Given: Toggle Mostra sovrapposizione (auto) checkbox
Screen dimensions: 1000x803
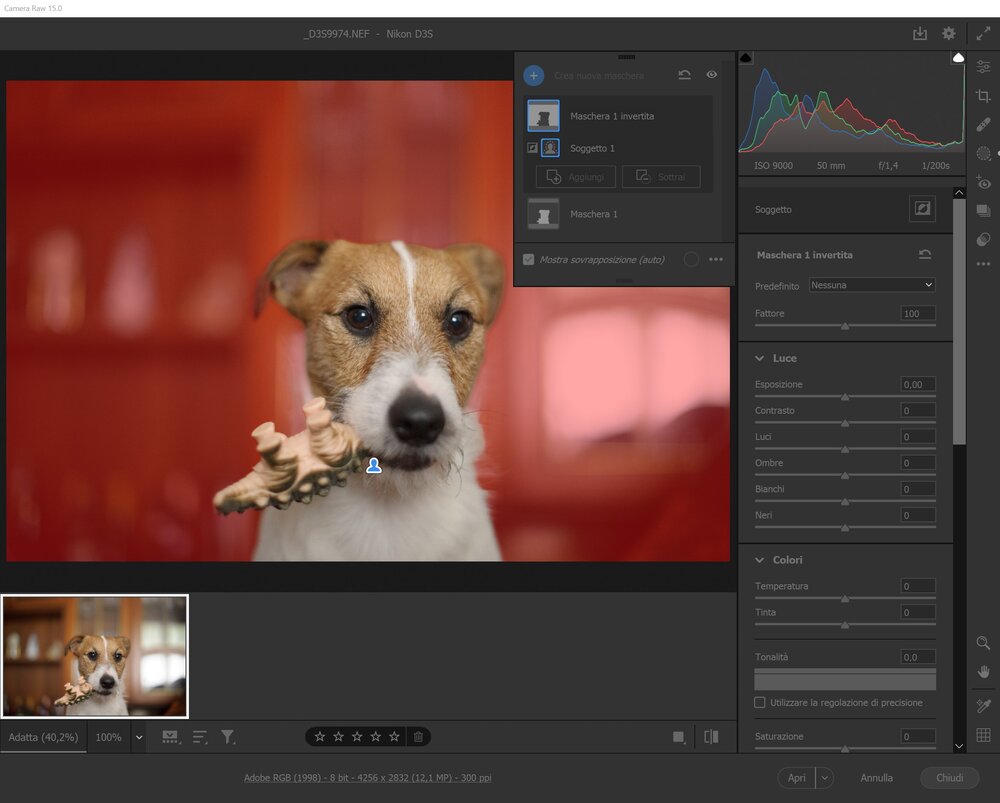Looking at the screenshot, I should pyautogui.click(x=528, y=260).
